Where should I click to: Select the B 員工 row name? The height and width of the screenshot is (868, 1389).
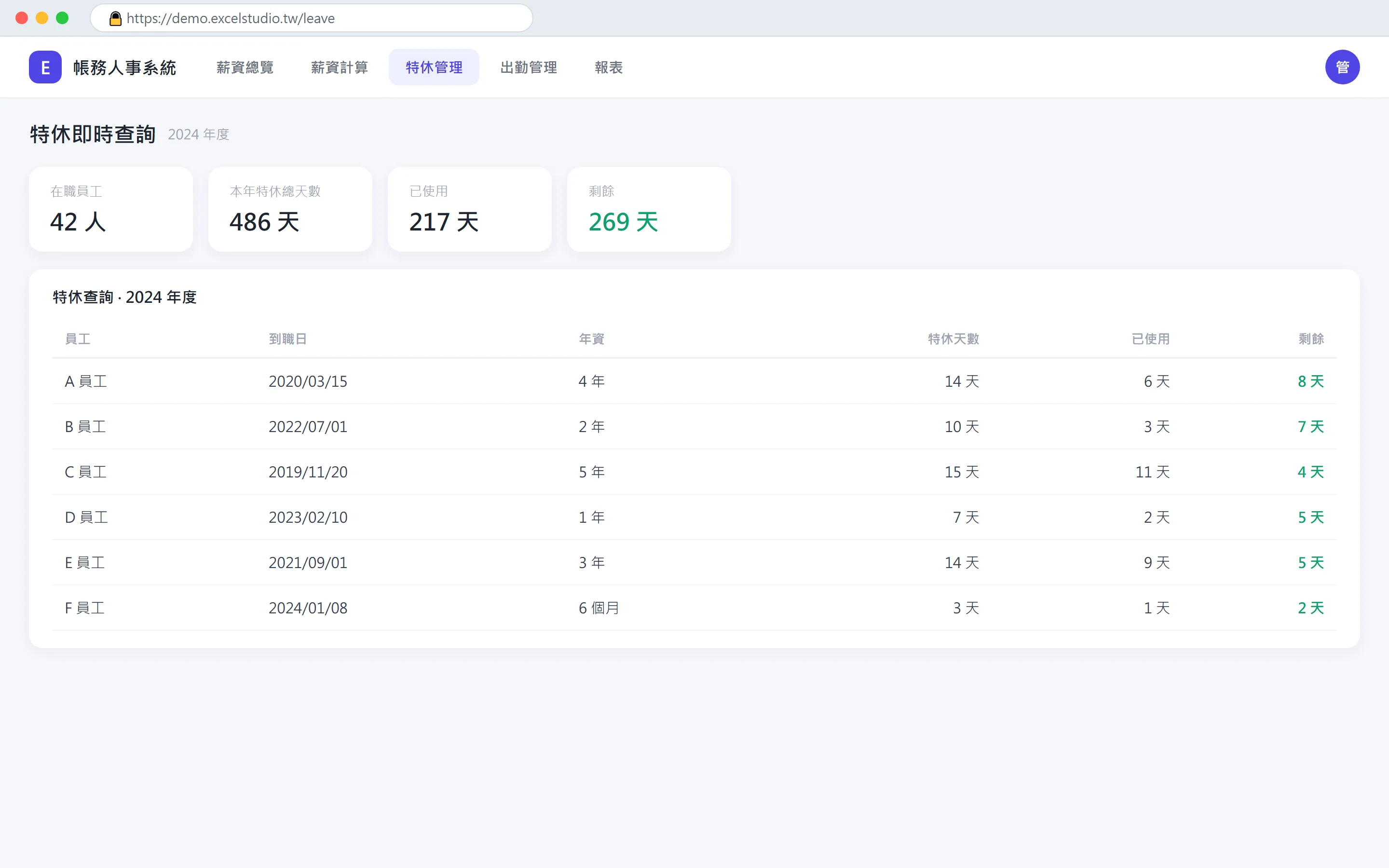(x=85, y=427)
